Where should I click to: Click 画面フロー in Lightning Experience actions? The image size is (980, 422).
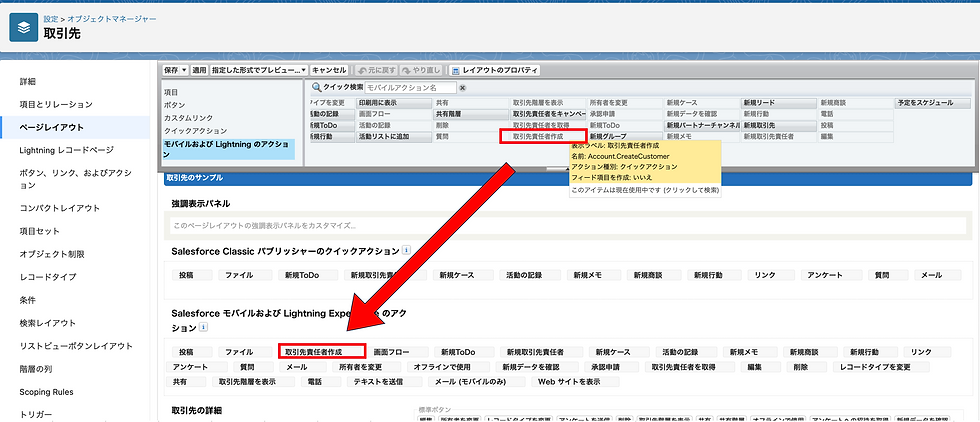[398, 352]
